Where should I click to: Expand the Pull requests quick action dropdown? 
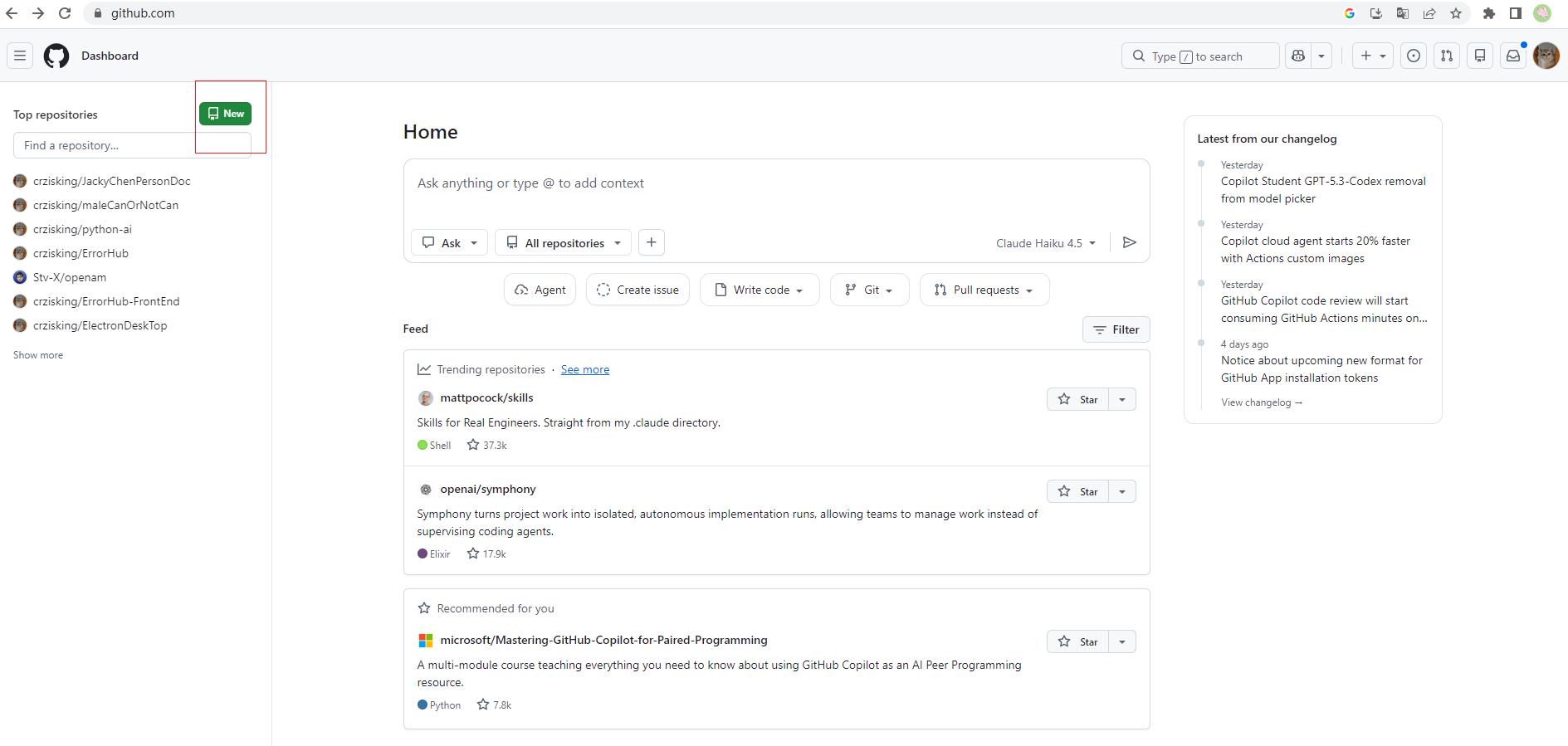984,290
